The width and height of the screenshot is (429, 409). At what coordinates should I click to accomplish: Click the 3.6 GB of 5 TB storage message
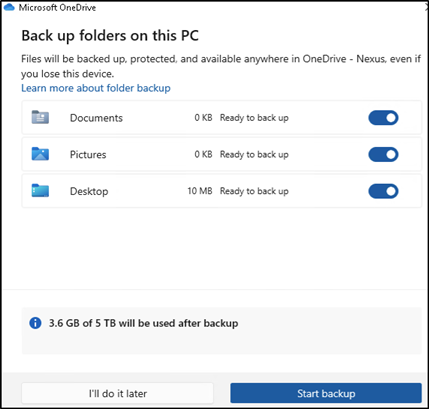(144, 323)
